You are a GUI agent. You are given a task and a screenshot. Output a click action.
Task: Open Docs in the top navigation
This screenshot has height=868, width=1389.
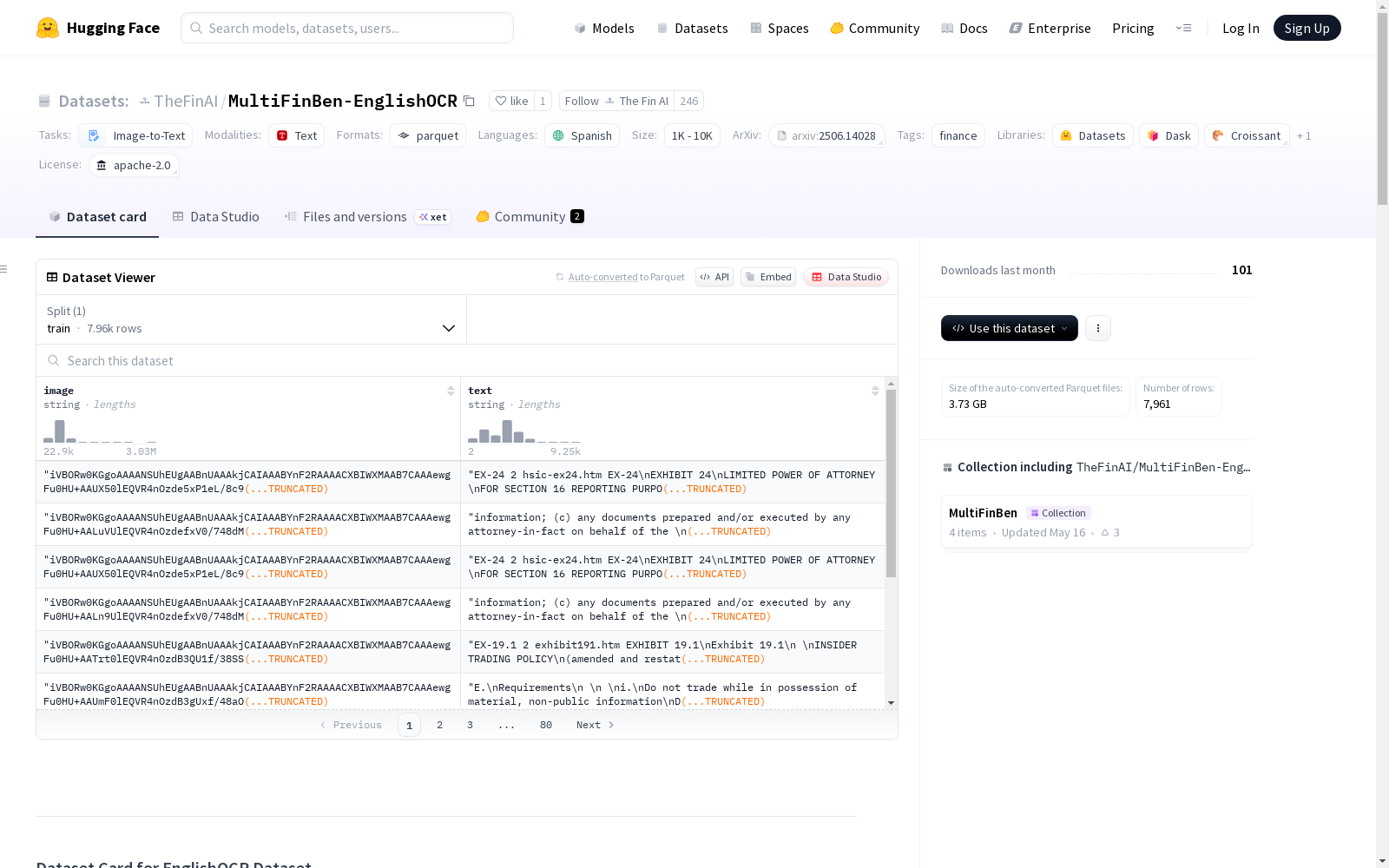point(964,28)
